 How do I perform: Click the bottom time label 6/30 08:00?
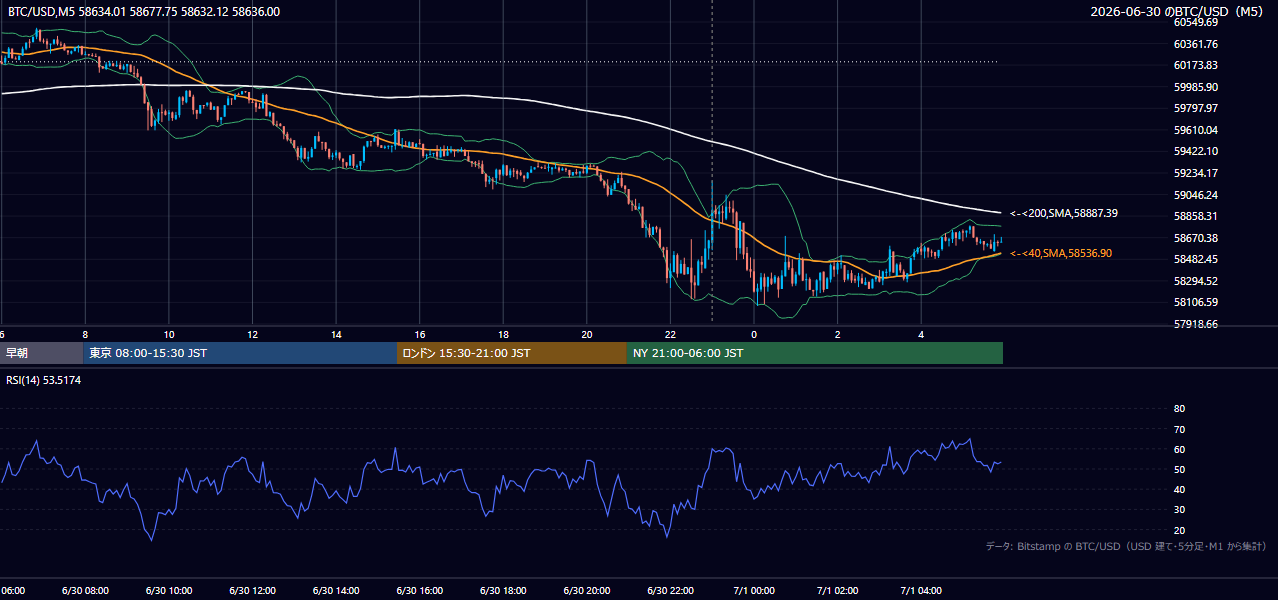point(85,591)
